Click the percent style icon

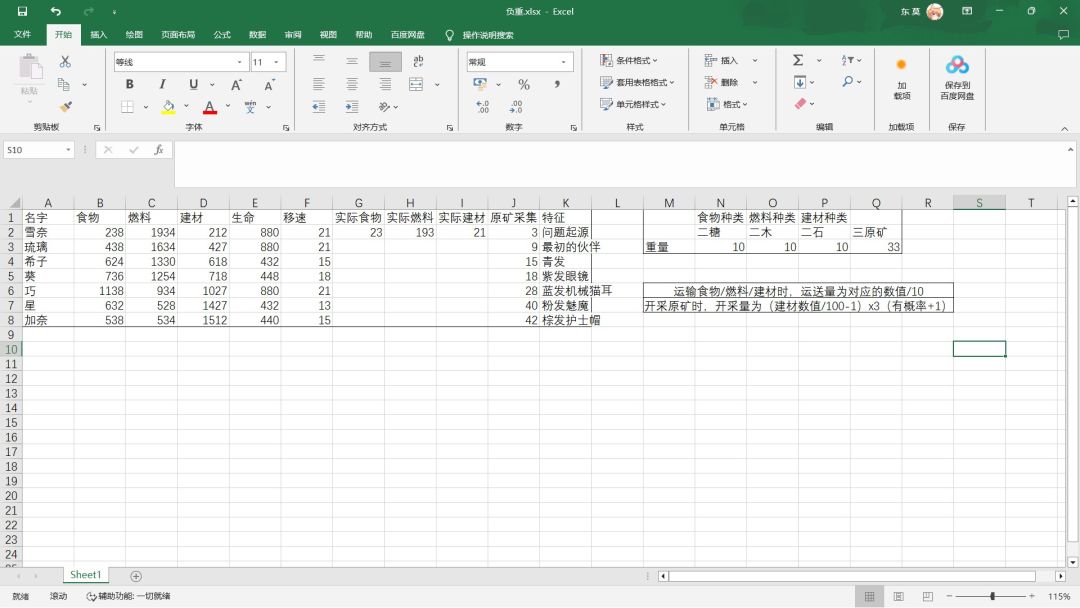(x=524, y=84)
